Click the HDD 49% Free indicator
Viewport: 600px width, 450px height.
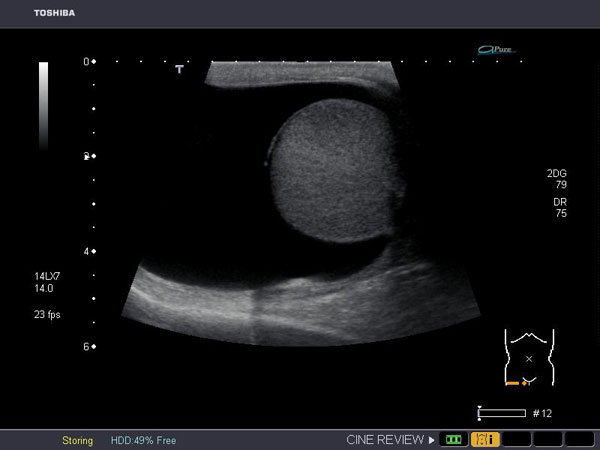(x=143, y=440)
